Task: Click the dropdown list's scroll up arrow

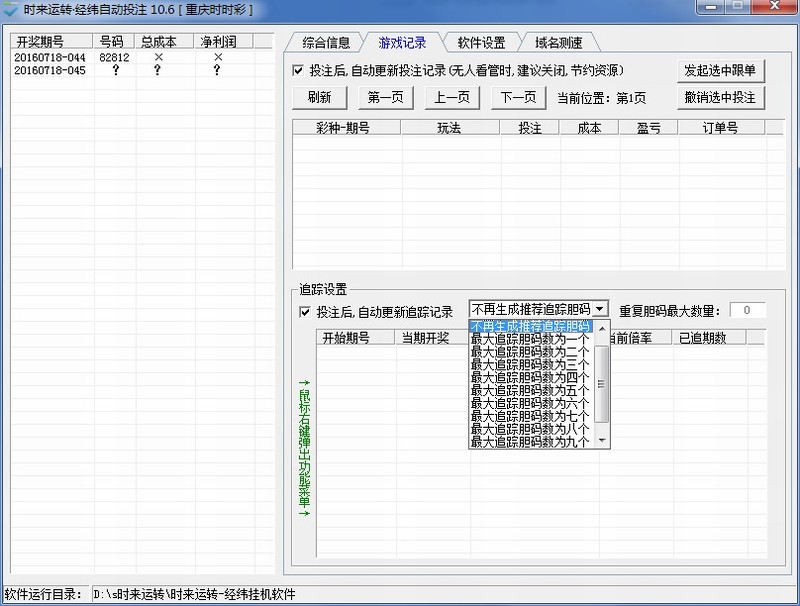Action: pyautogui.click(x=602, y=327)
